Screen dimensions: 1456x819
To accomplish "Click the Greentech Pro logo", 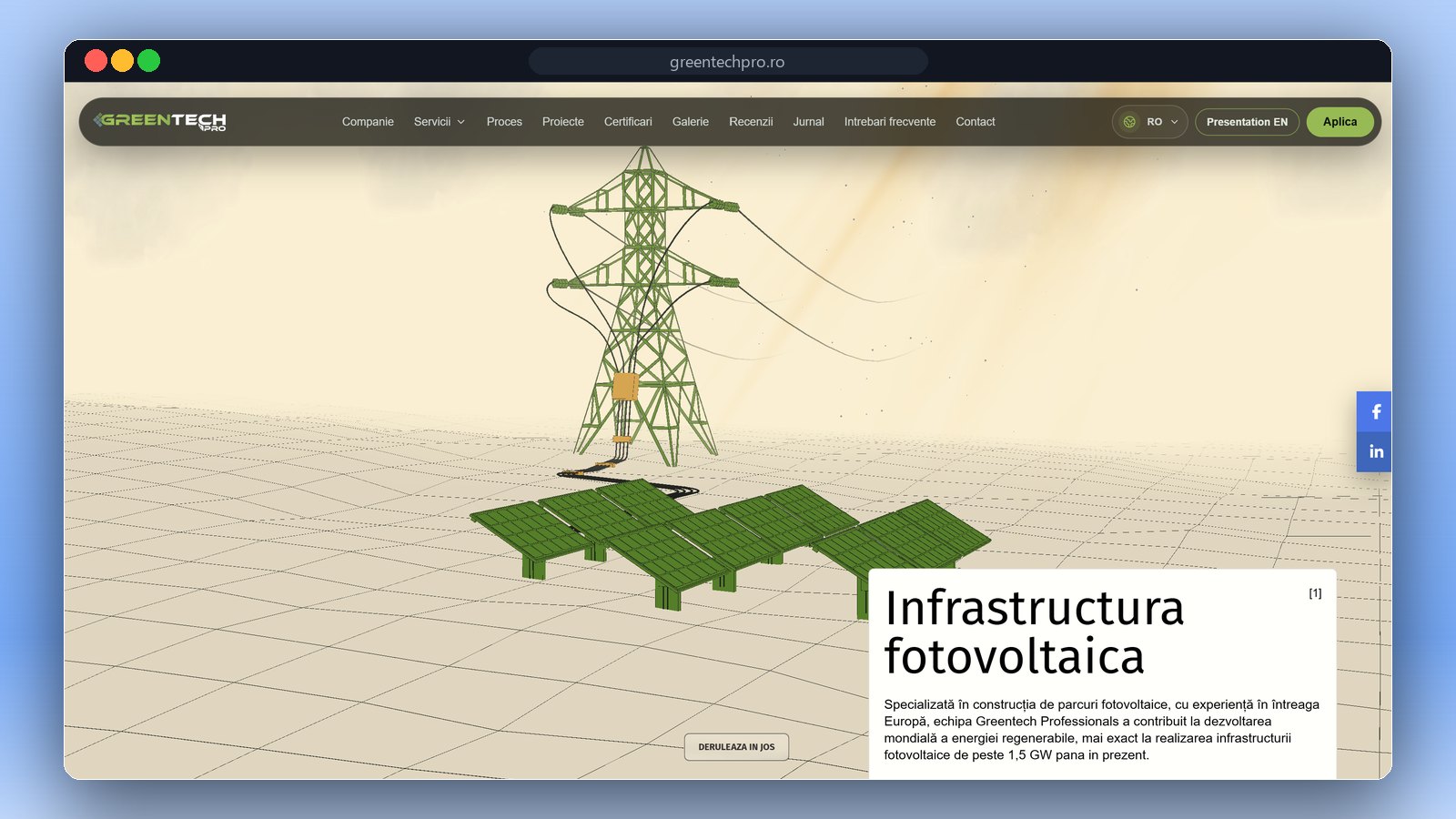I will tap(160, 121).
